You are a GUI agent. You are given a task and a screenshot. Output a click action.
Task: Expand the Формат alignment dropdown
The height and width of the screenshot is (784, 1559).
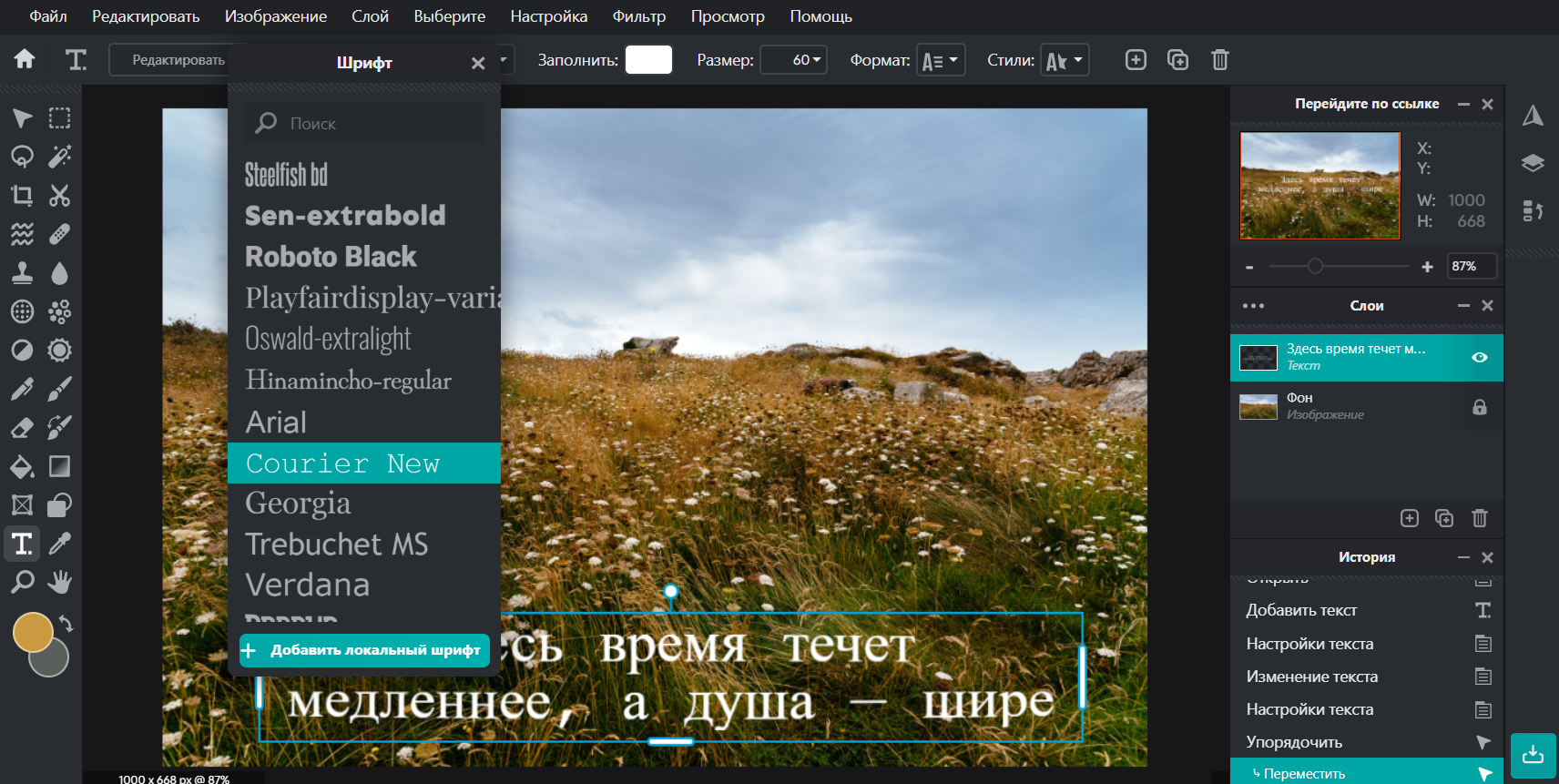(941, 60)
